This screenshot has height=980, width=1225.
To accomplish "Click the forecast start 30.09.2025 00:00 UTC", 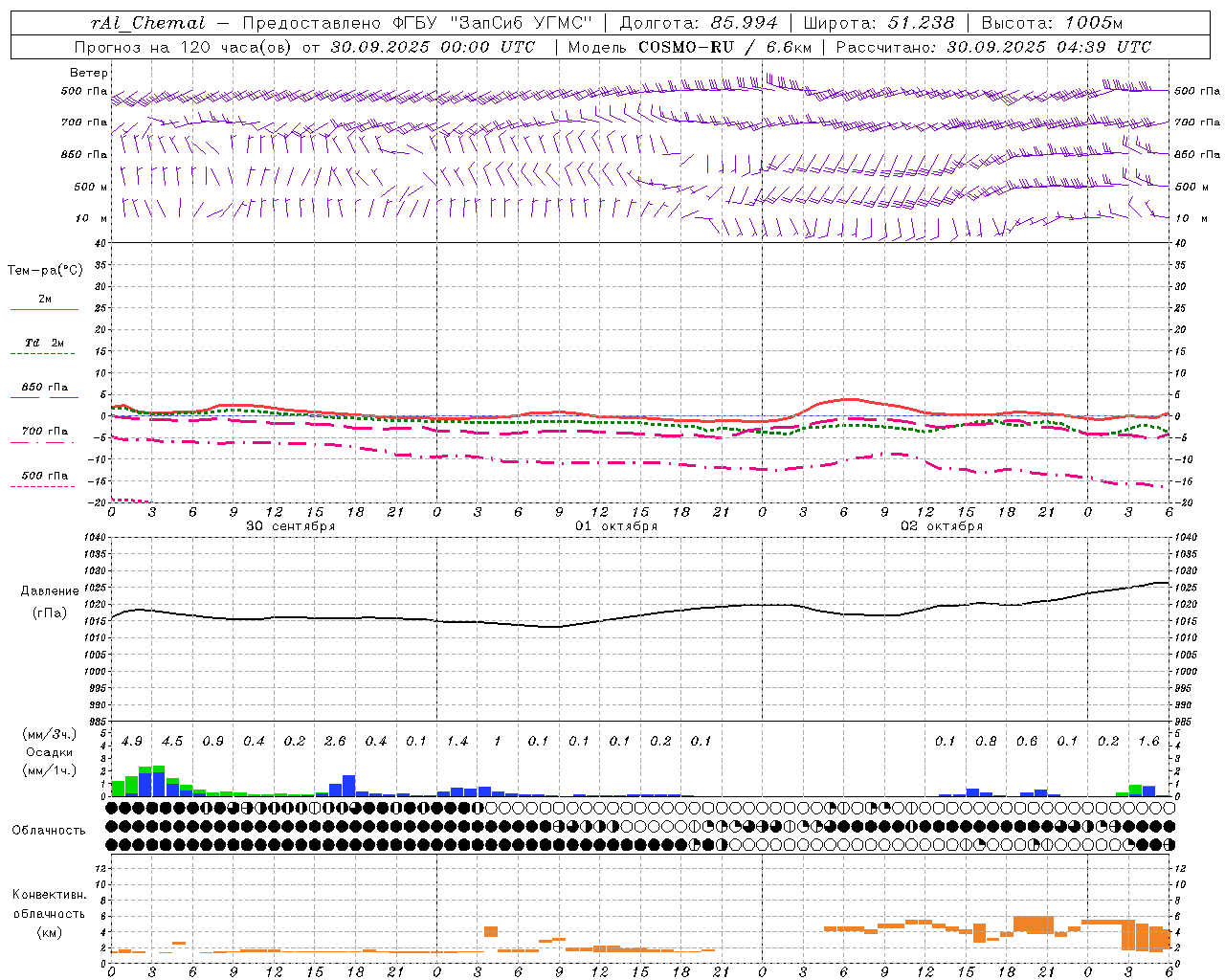I will coord(433,47).
